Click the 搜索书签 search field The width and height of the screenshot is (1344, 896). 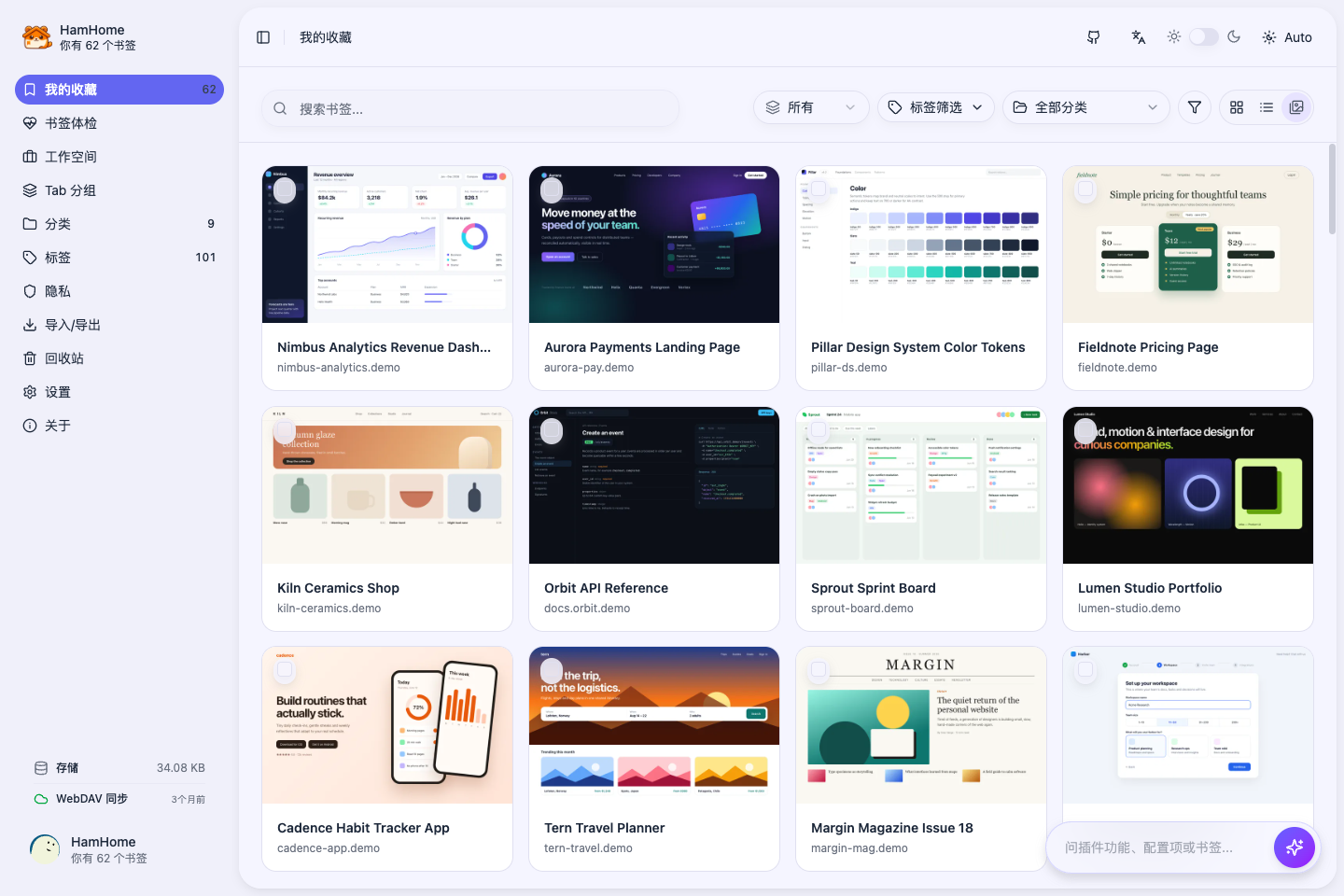point(470,108)
